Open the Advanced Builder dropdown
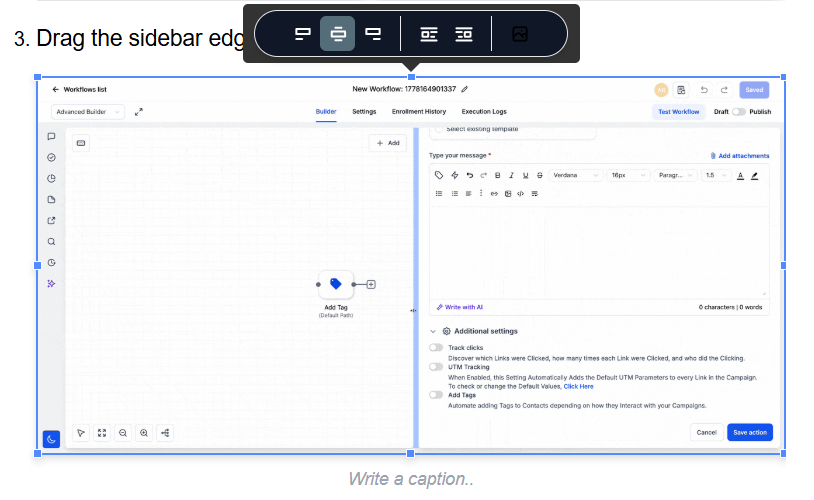 pos(88,112)
